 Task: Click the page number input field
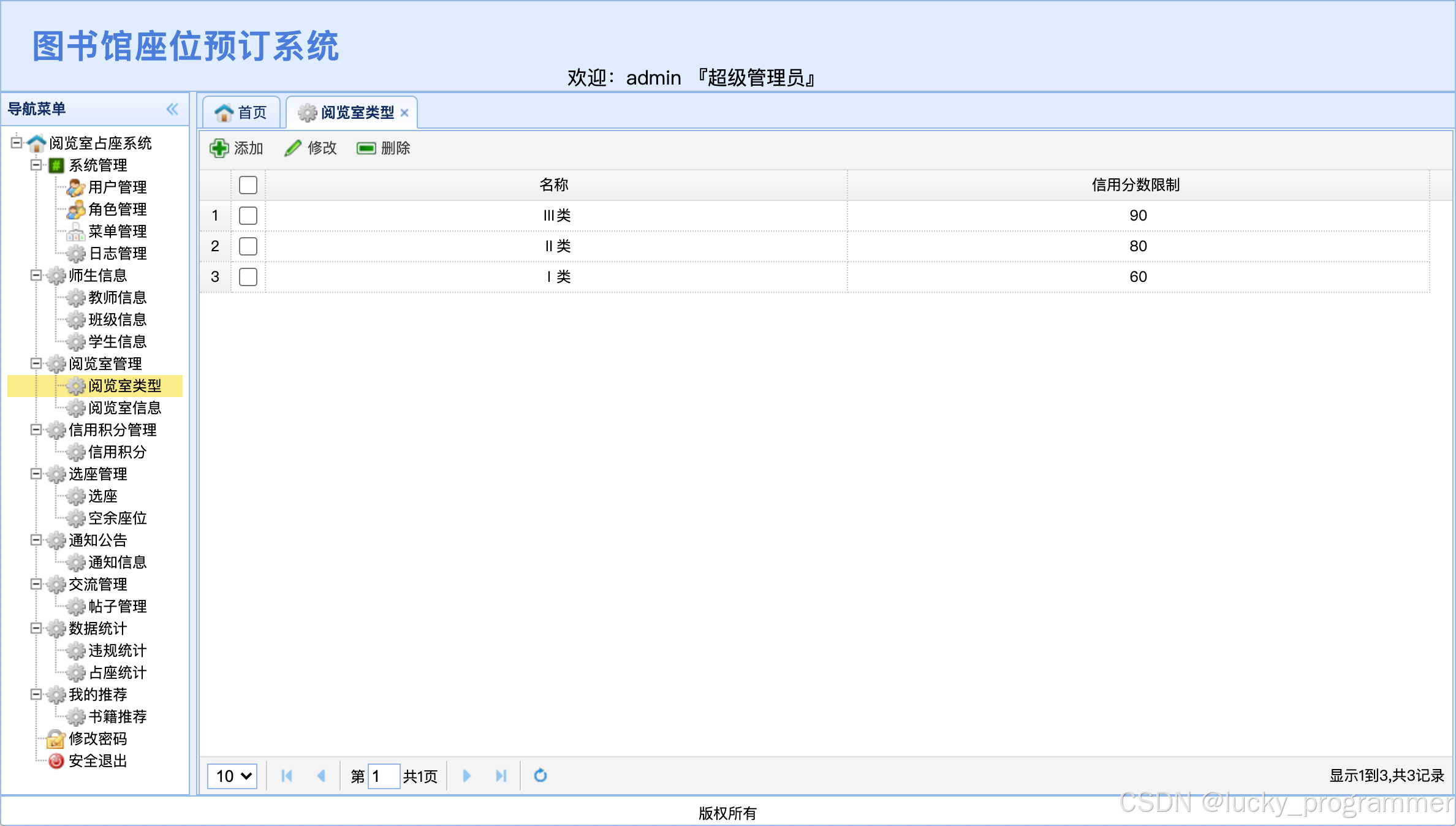point(384,776)
